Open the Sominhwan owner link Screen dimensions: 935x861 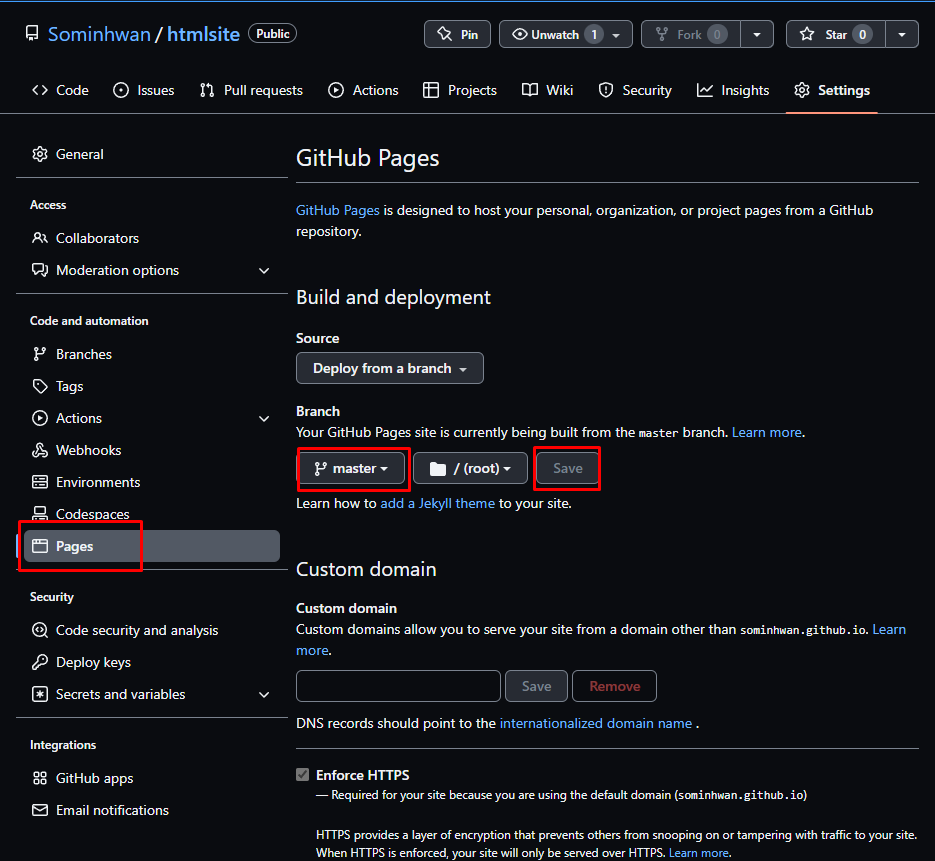click(99, 35)
